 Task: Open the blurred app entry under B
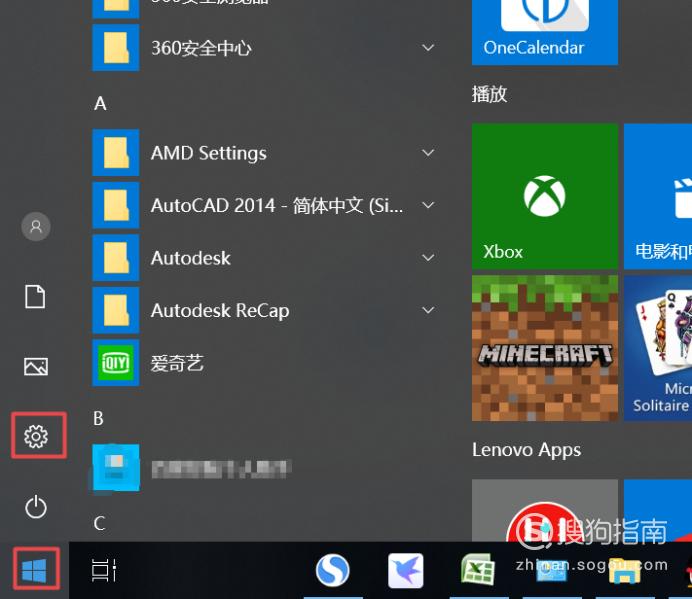191,468
